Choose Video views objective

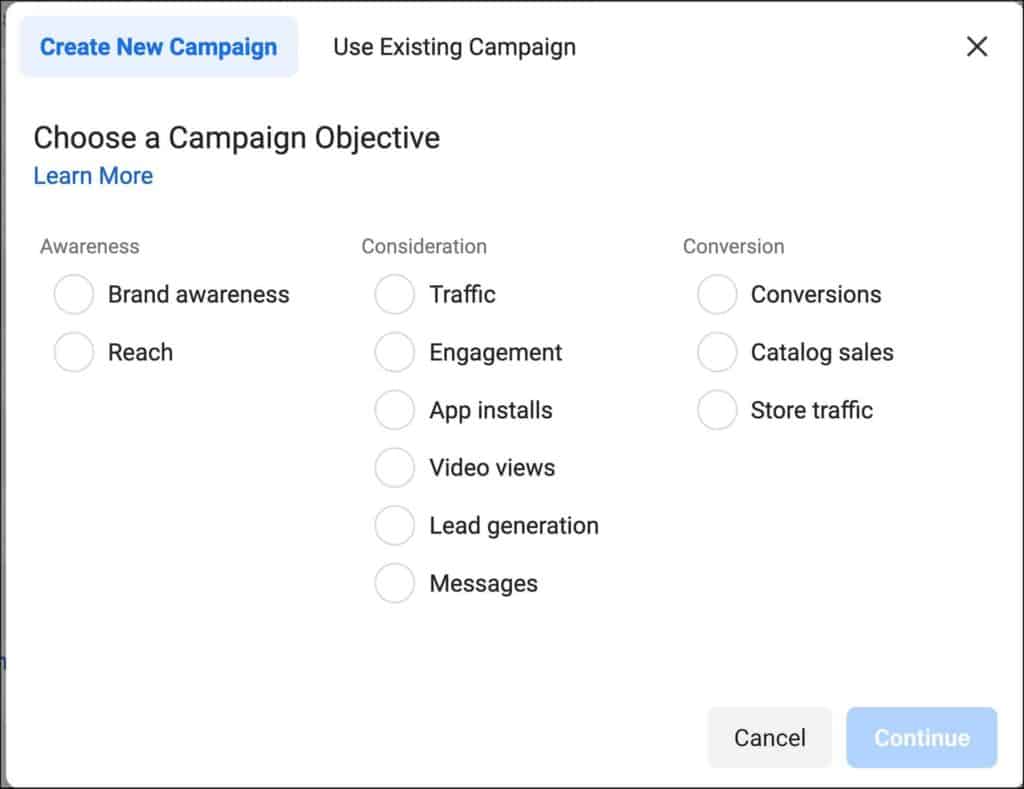[x=395, y=468]
